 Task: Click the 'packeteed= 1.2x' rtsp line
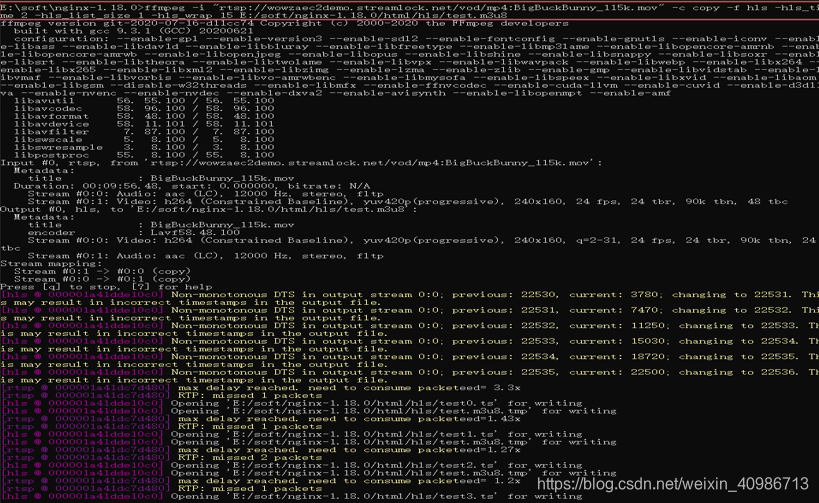point(260,481)
